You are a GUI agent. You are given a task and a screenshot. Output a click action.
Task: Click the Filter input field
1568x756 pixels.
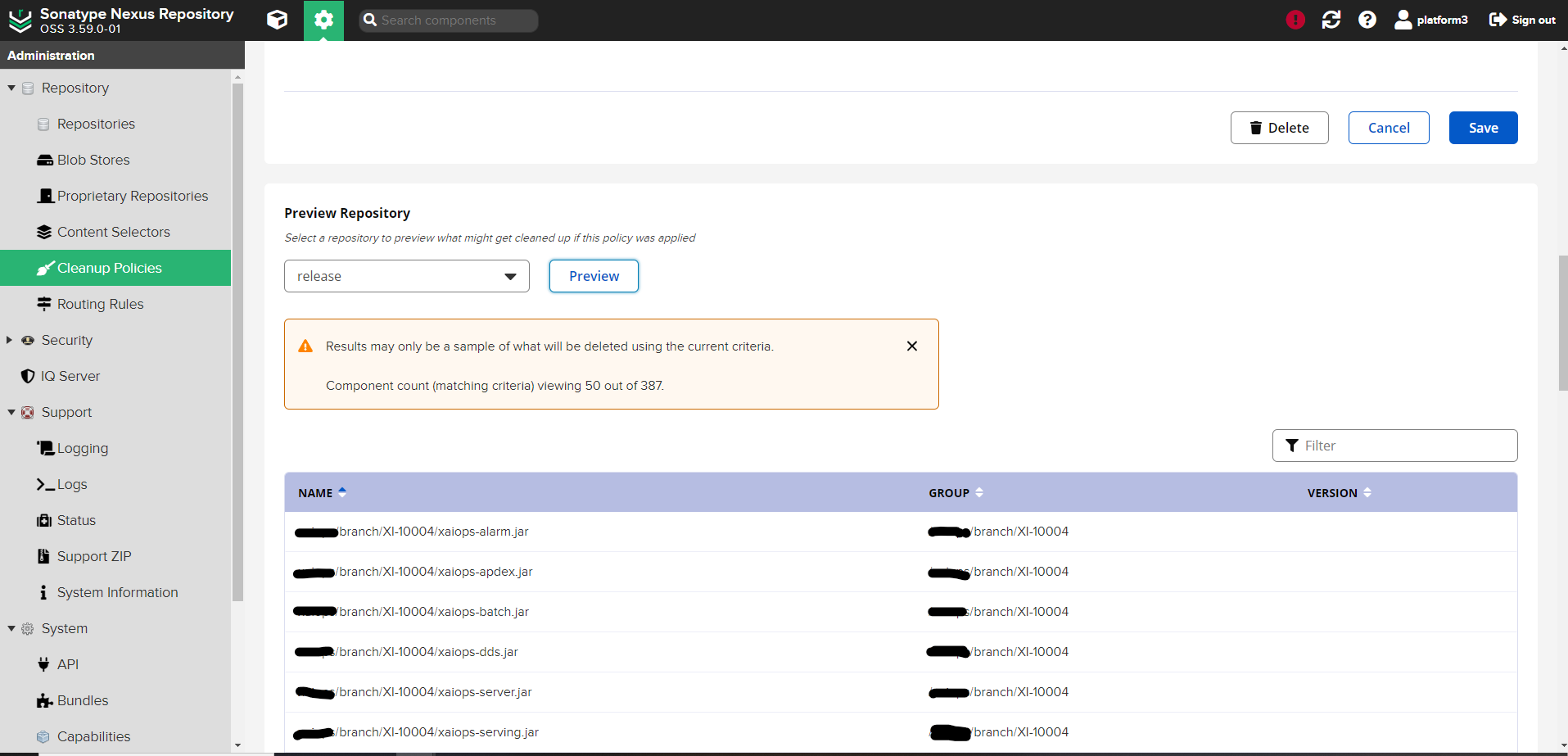[x=1394, y=446]
